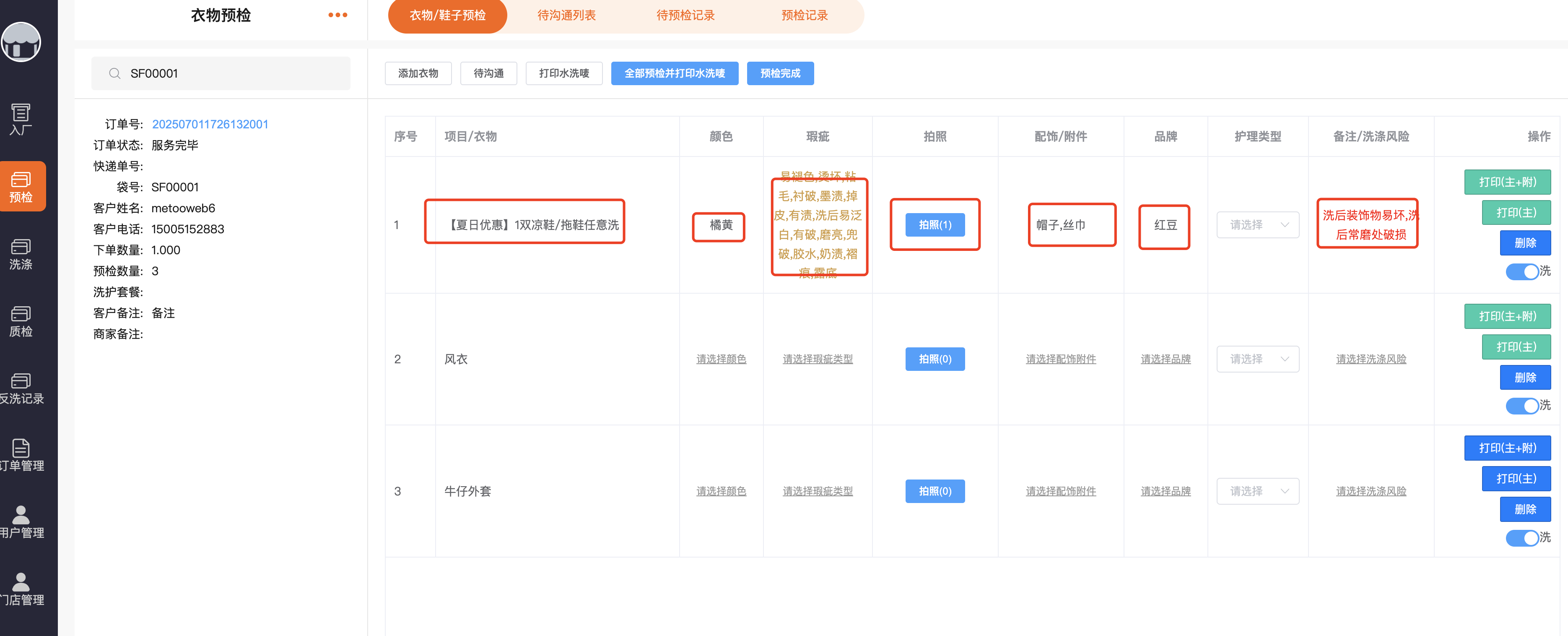Open order number 202507011726132001 link
The height and width of the screenshot is (636, 1568).
210,124
